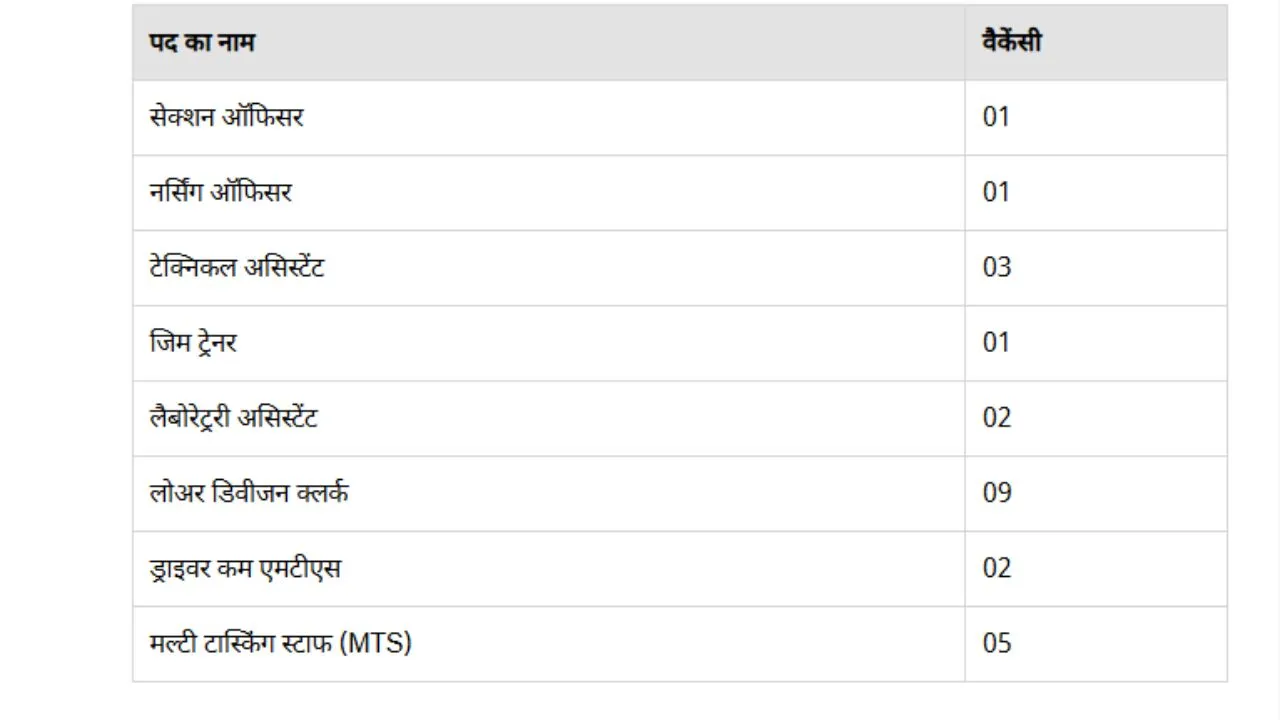Click vacancy count 09 for लोअर डिवीजन क्लर्क
Screen dimensions: 1280x720
tap(998, 493)
